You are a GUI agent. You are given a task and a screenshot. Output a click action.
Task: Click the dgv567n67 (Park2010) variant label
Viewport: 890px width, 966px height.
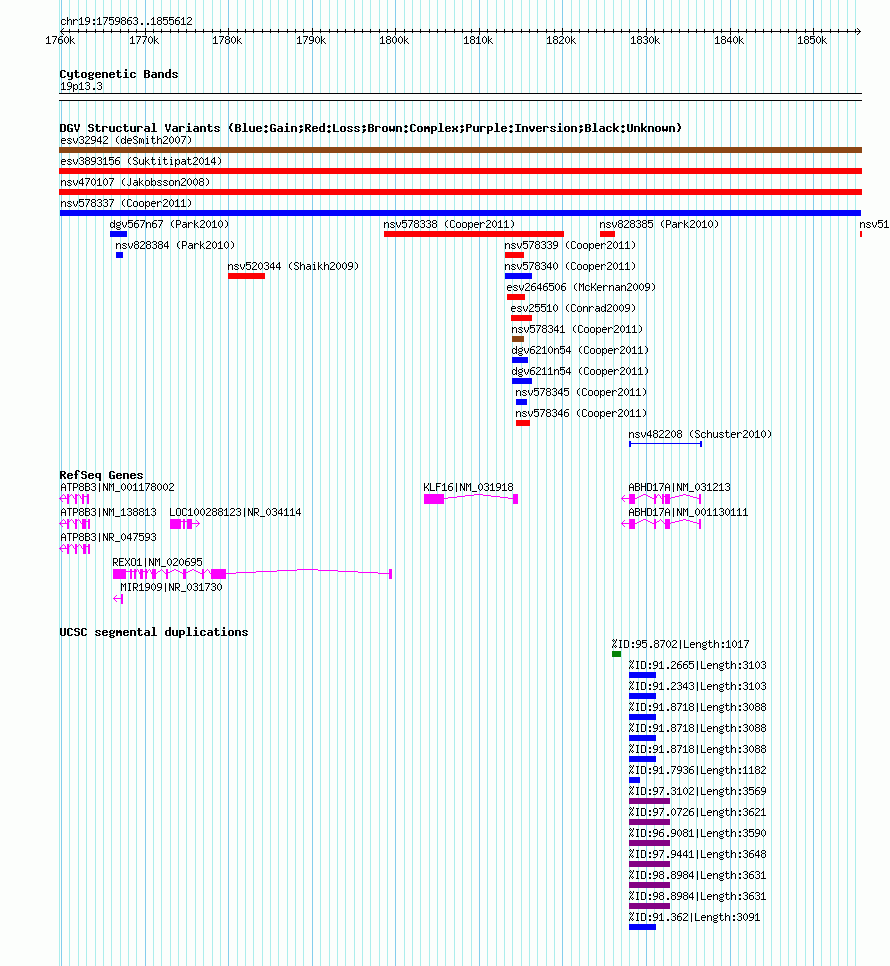(169, 224)
